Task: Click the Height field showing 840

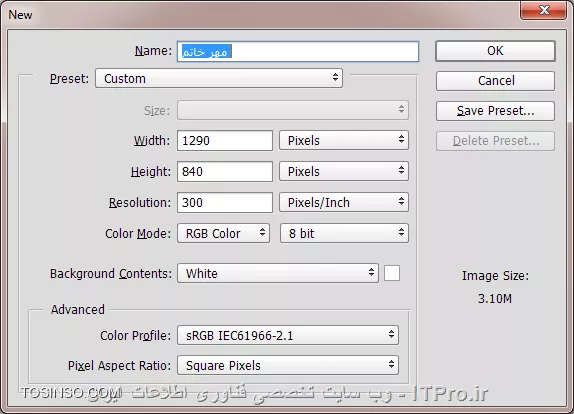Action: (225, 171)
